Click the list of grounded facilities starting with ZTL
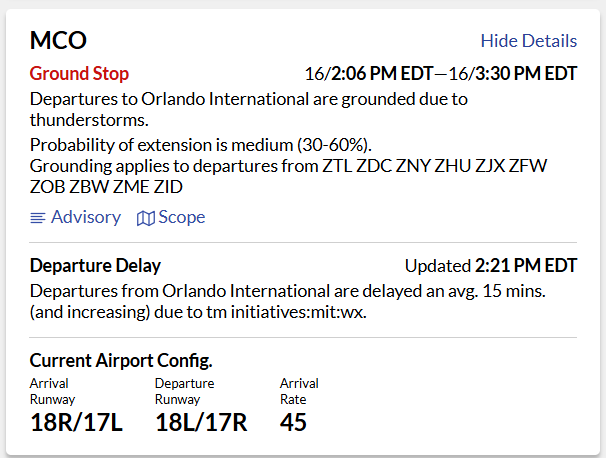The height and width of the screenshot is (458, 606). click(x=288, y=175)
